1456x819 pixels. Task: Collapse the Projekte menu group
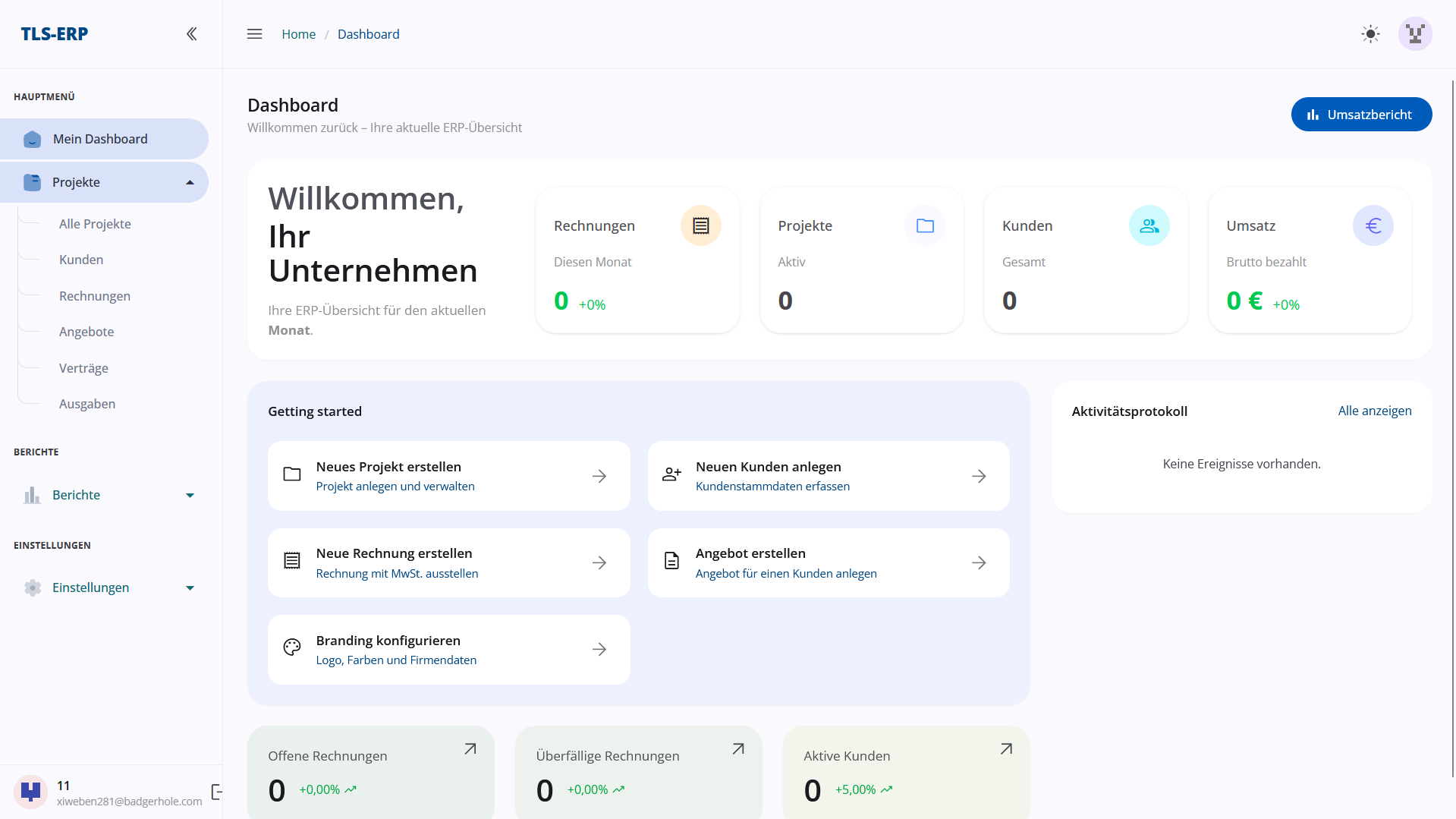pos(104,182)
